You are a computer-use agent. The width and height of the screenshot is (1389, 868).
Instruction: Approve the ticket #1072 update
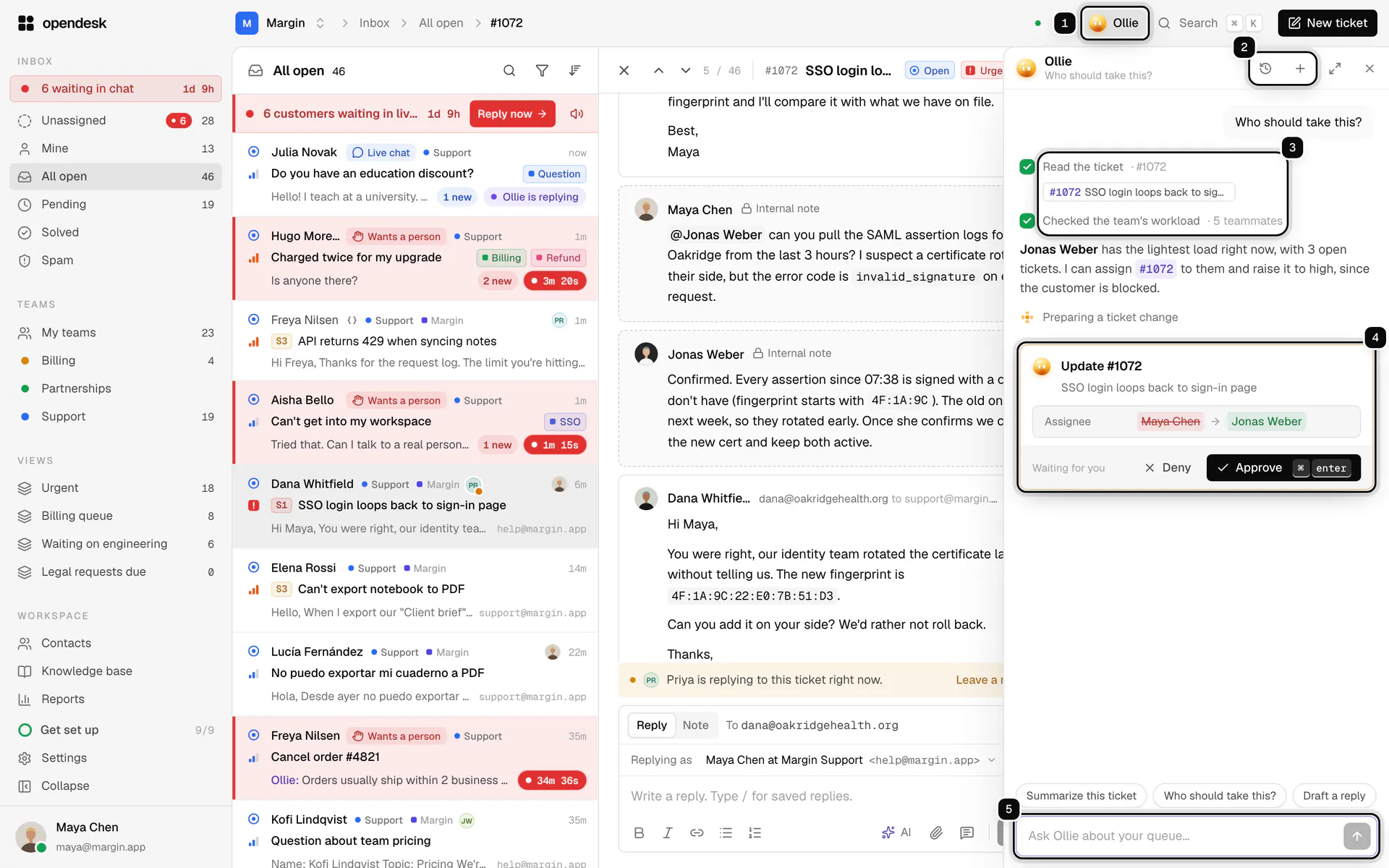[x=1283, y=467]
